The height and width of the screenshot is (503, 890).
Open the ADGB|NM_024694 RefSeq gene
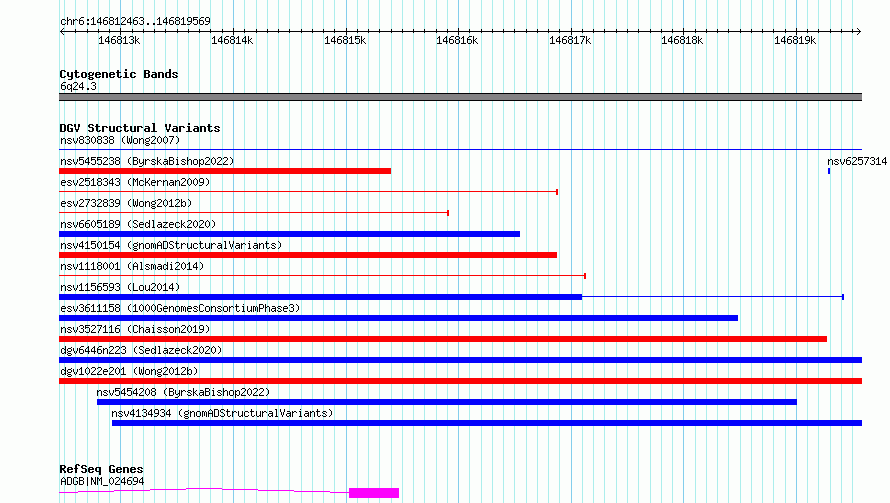click(102, 481)
